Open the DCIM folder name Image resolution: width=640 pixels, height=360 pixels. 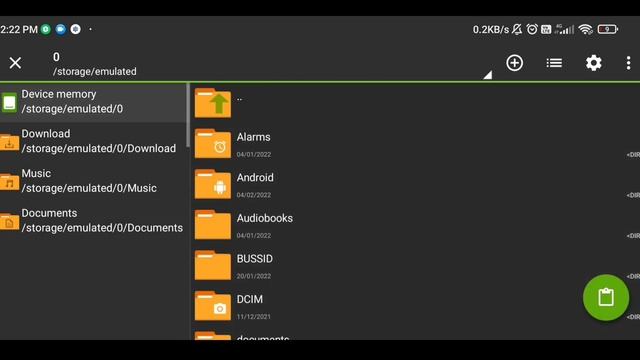(x=250, y=299)
